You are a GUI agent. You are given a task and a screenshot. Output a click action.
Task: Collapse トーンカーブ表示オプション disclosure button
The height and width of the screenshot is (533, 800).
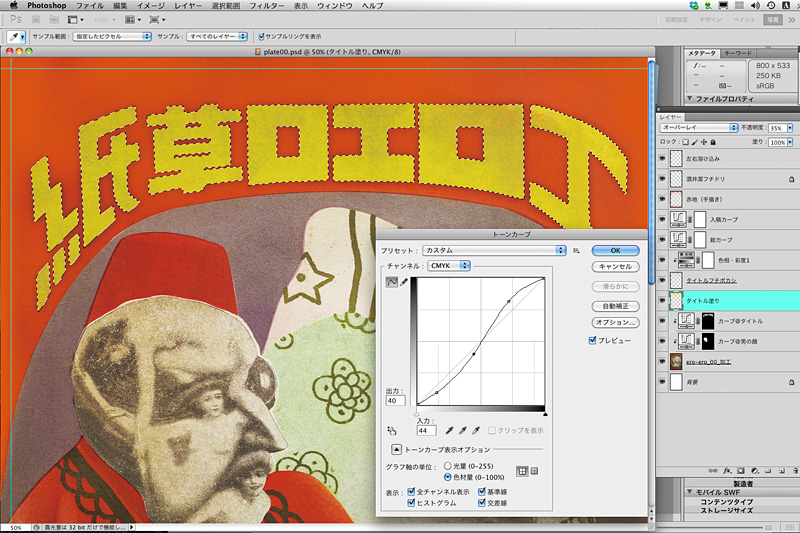(396, 449)
